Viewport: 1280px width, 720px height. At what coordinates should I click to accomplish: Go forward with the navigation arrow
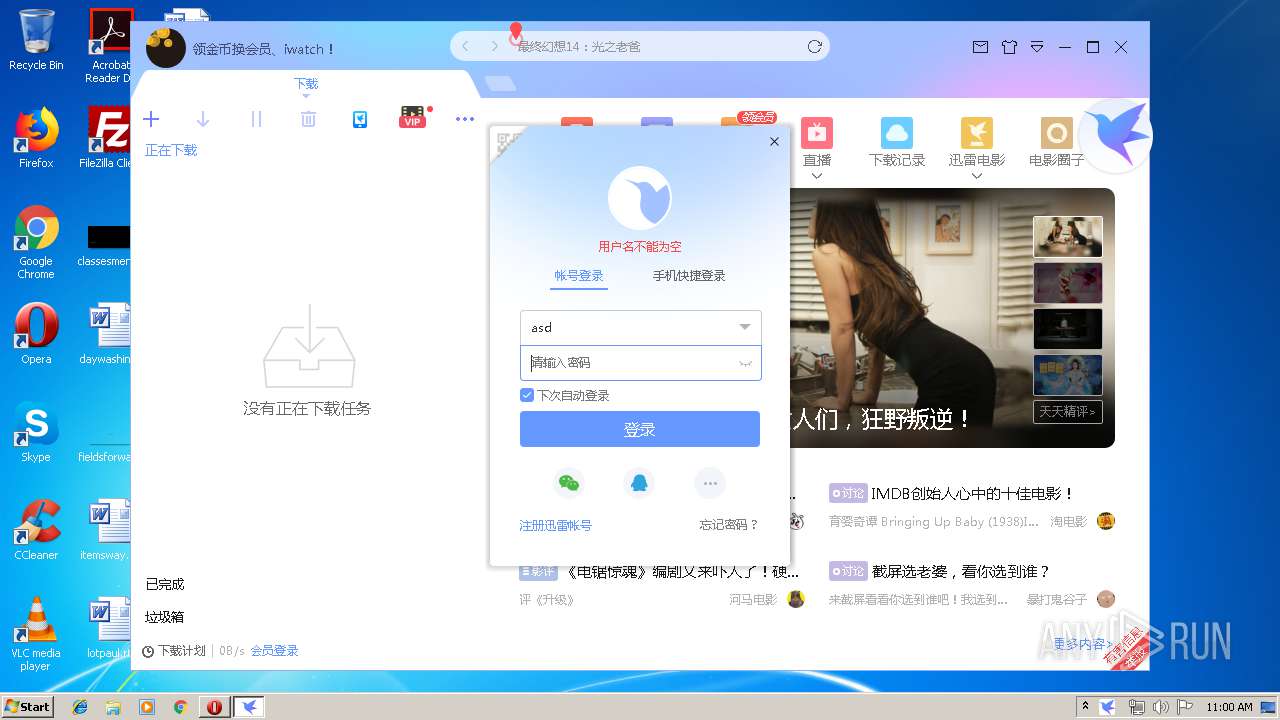point(494,46)
